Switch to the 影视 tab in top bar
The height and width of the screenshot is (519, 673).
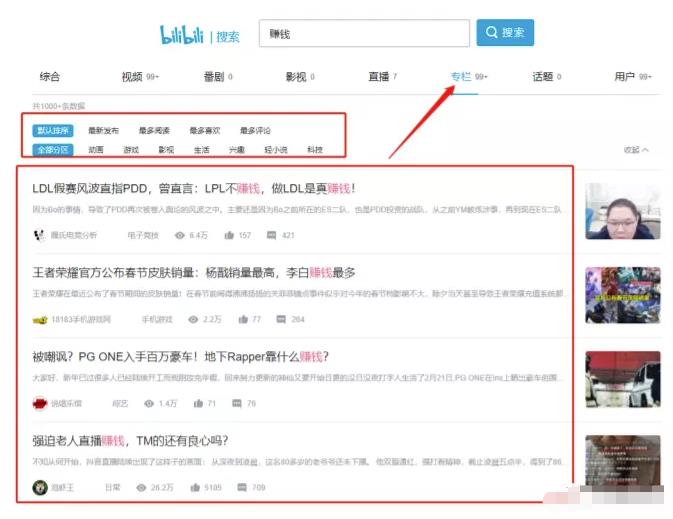pyautogui.click(x=300, y=77)
